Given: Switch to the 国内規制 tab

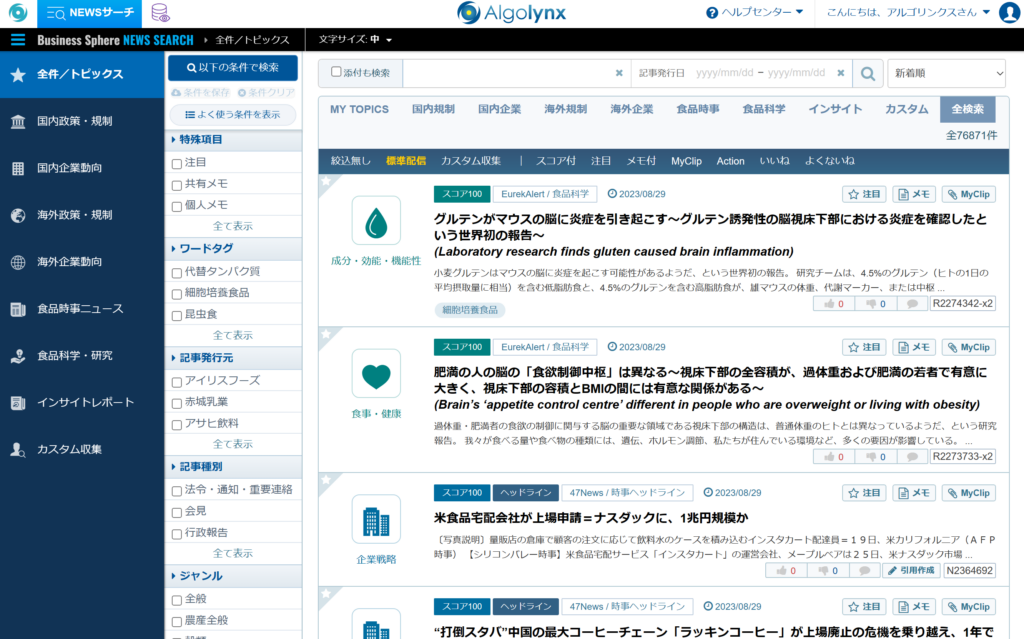Looking at the screenshot, I should [x=433, y=109].
